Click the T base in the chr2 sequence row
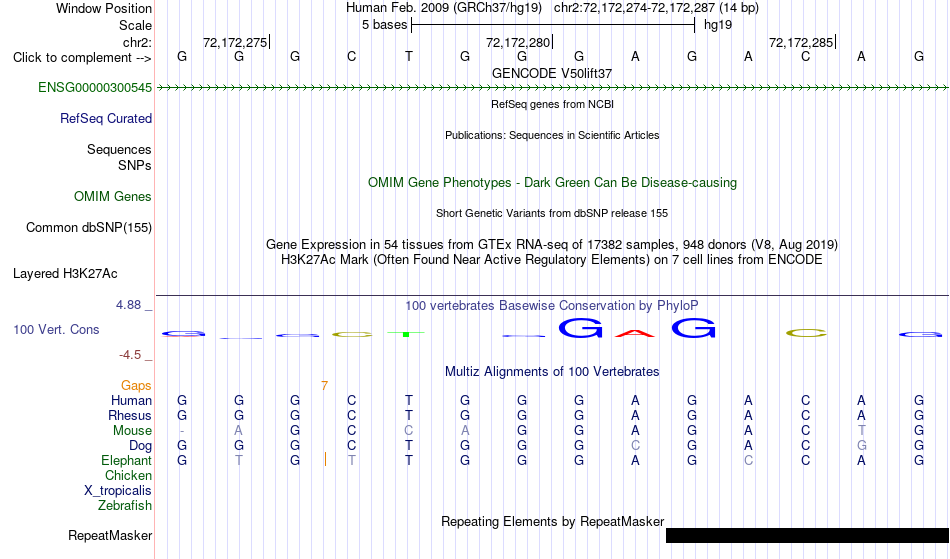 click(x=409, y=56)
